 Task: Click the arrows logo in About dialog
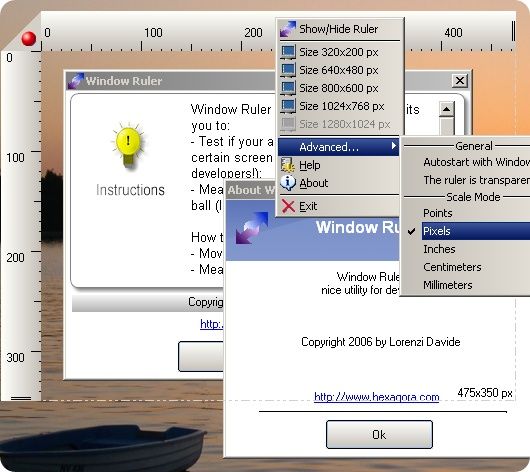pyautogui.click(x=252, y=228)
